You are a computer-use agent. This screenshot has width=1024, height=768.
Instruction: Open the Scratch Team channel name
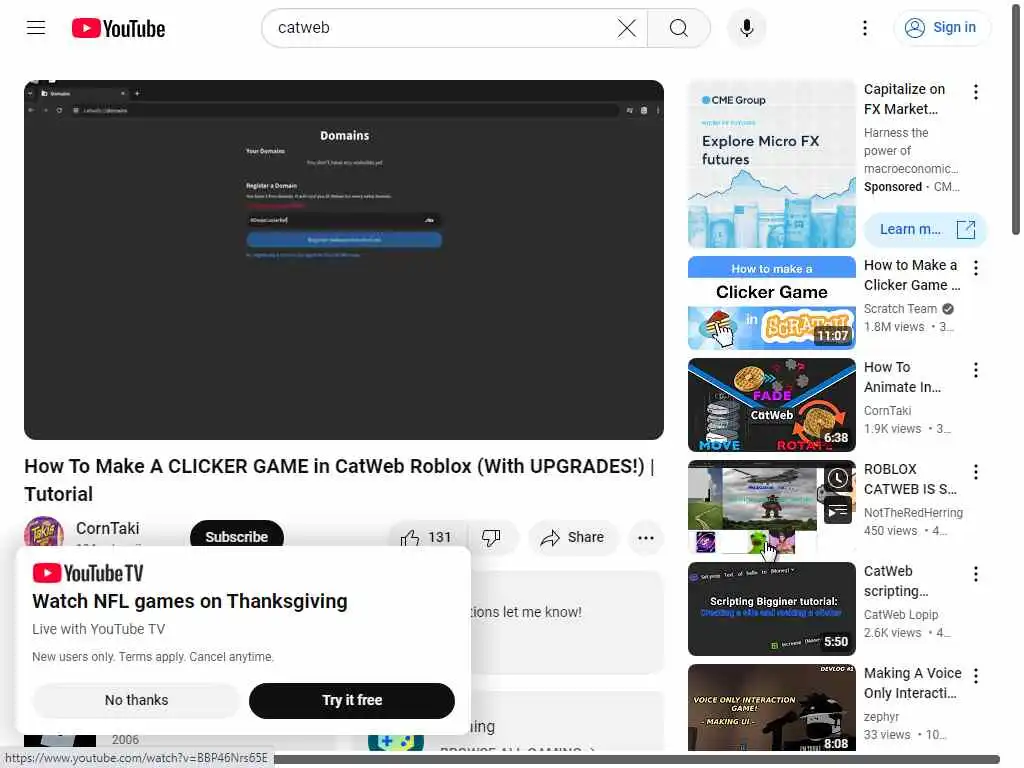(x=900, y=309)
